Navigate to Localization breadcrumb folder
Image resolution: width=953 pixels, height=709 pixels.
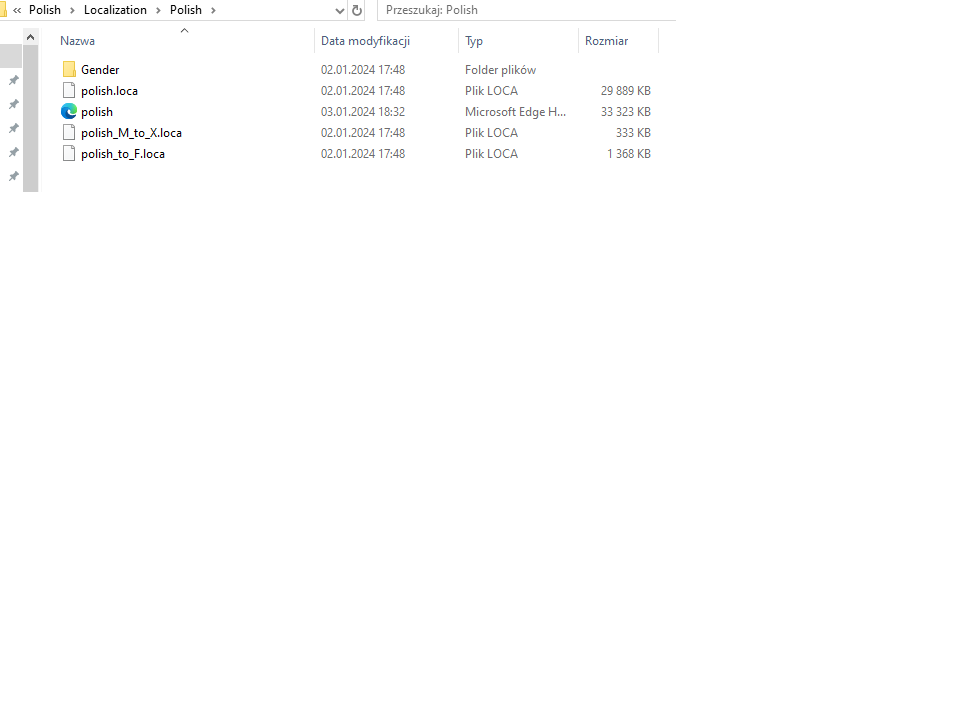coord(115,10)
